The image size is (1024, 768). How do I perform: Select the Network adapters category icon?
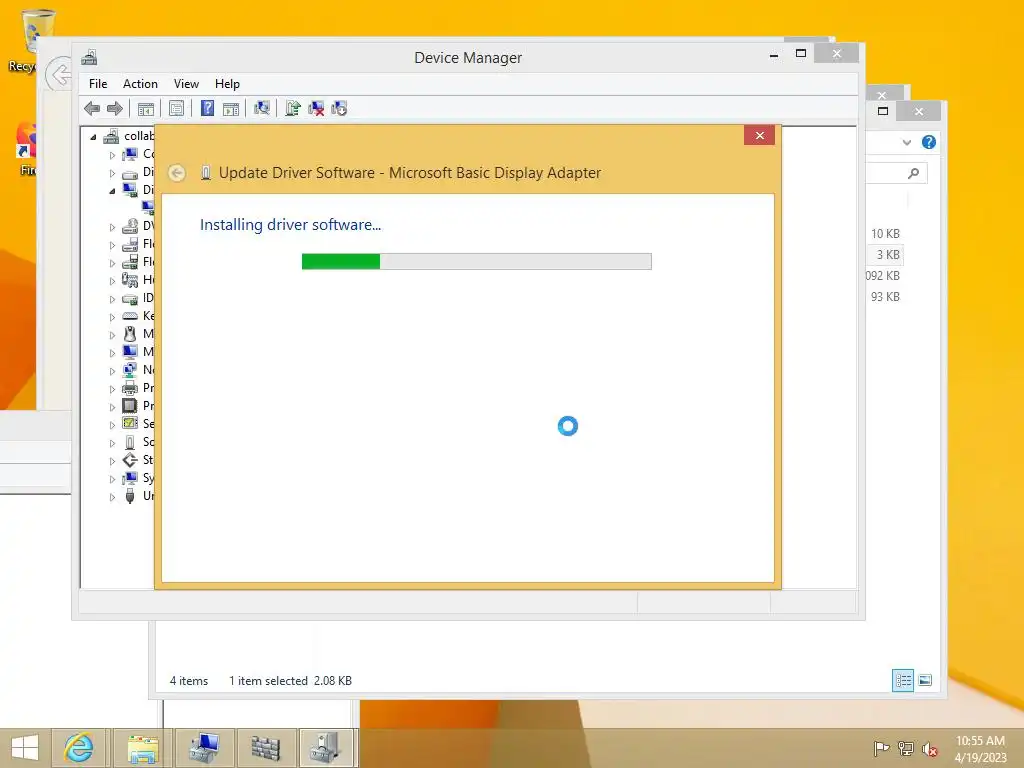click(130, 370)
